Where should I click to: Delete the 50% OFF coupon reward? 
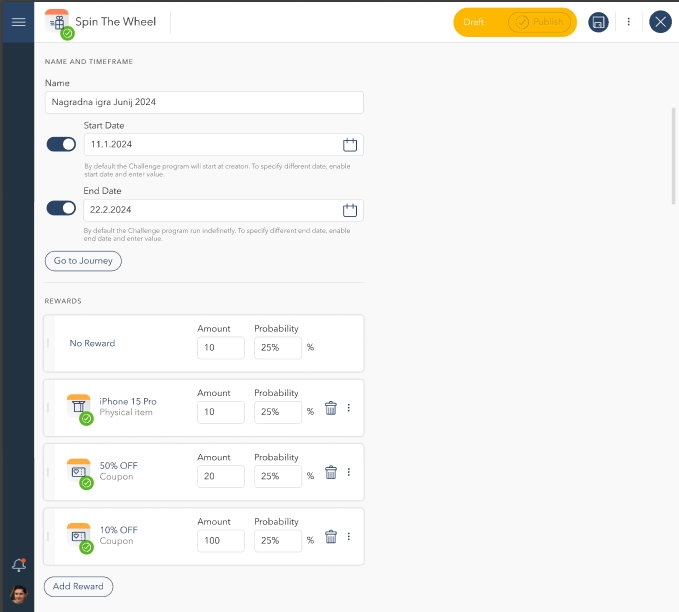(331, 472)
